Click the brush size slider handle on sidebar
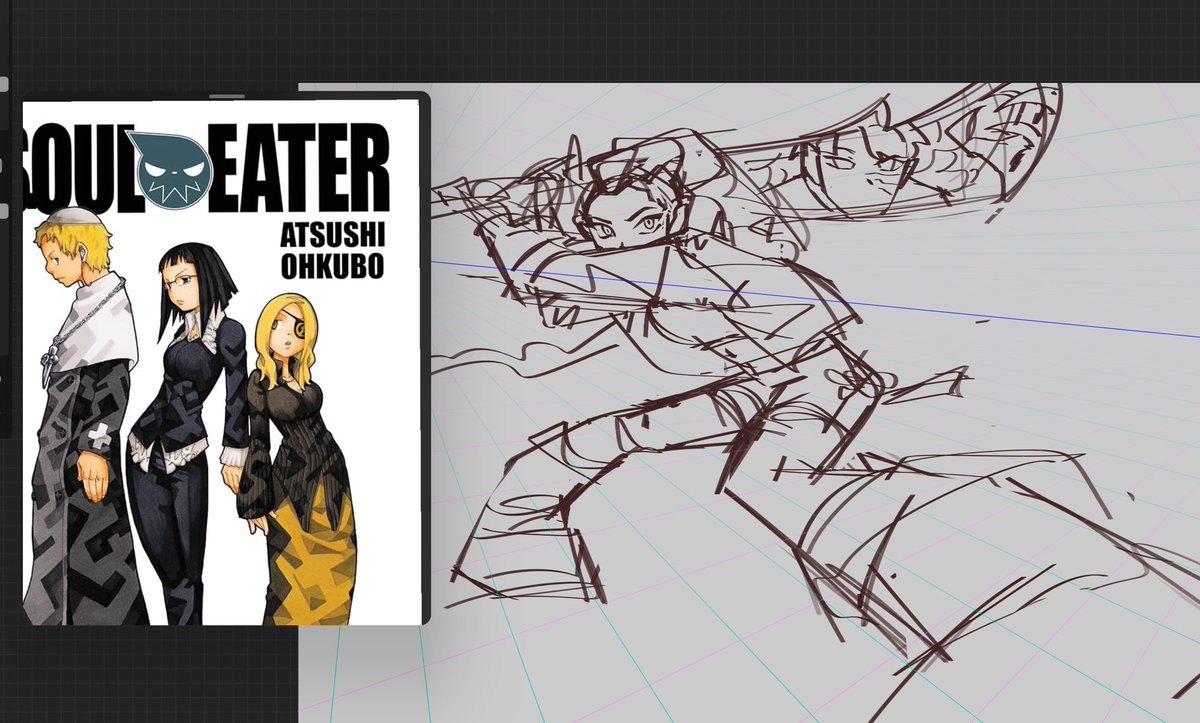1200x723 pixels. pos(3,85)
